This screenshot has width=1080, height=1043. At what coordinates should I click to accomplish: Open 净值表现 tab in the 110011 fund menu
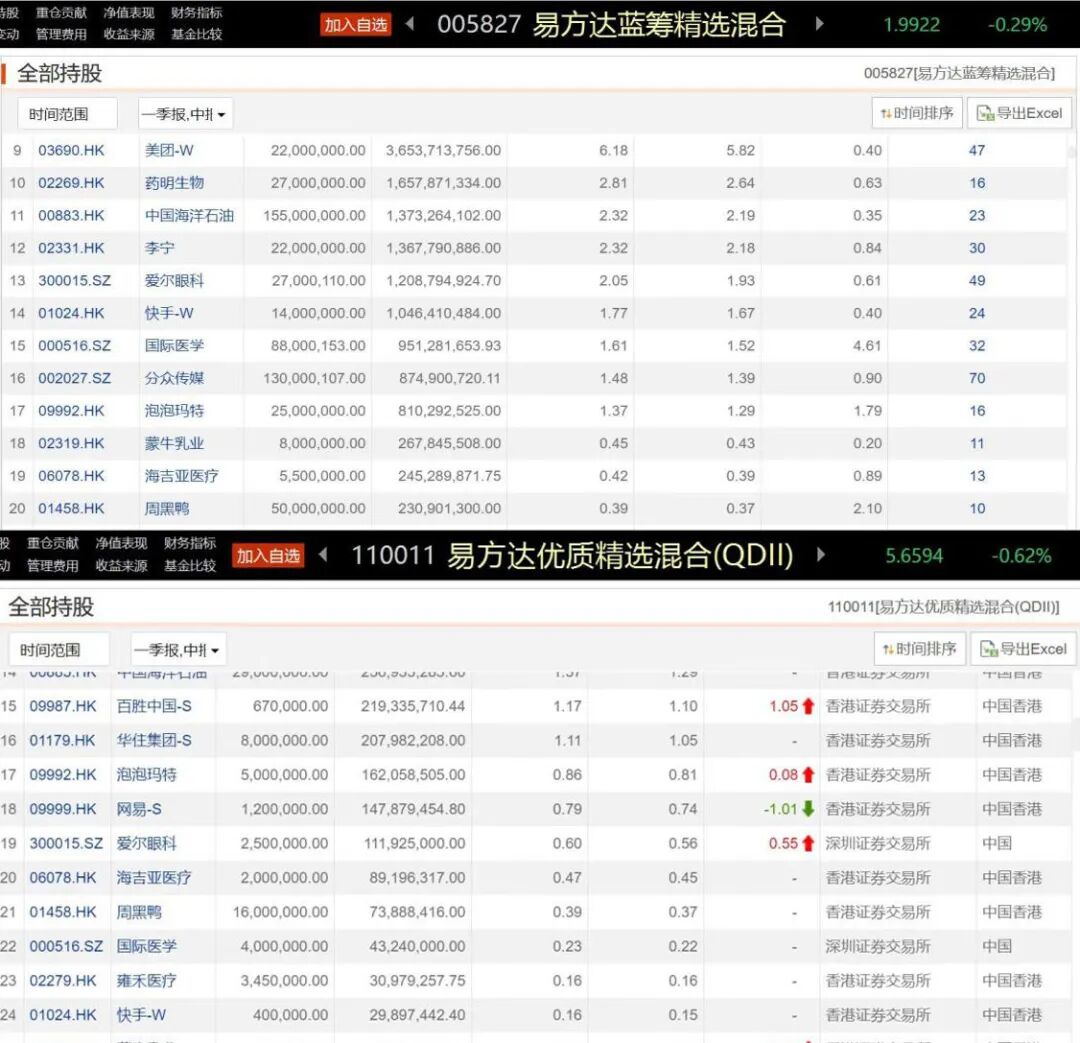tap(121, 543)
